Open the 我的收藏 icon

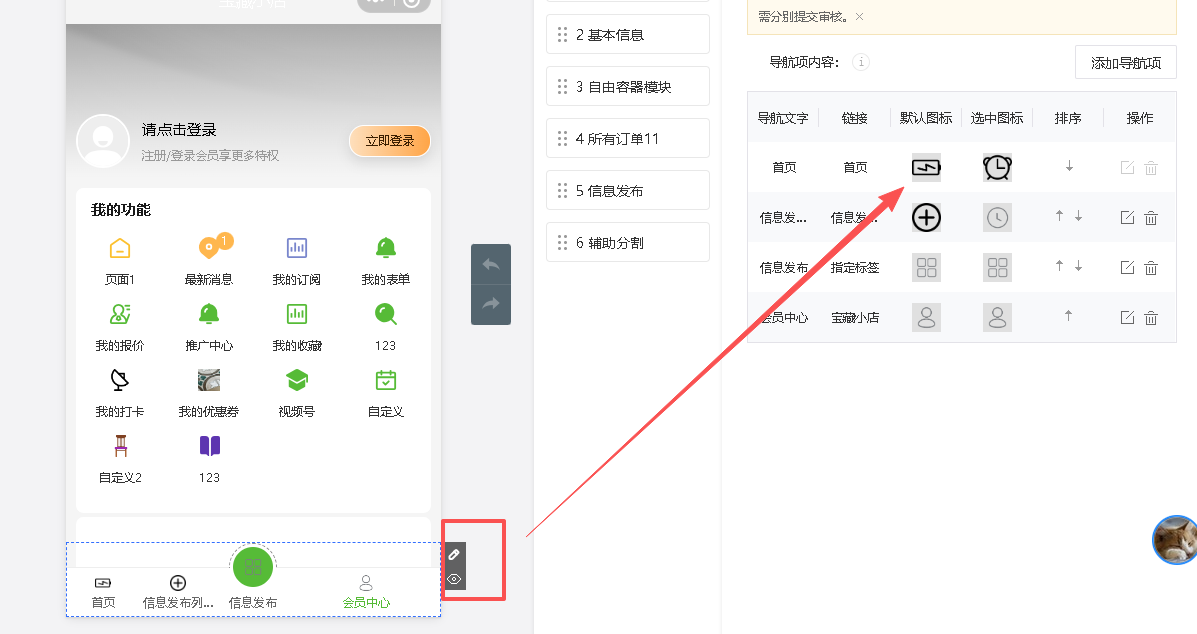point(297,314)
